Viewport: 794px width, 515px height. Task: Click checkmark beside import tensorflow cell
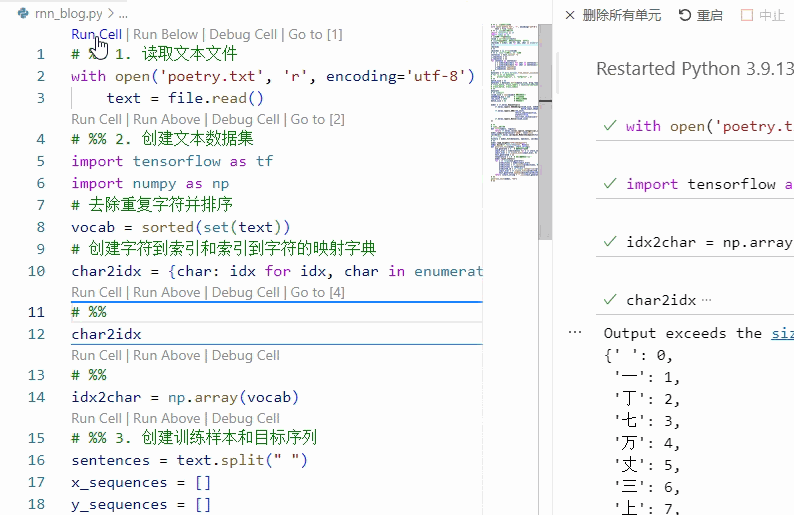610,183
